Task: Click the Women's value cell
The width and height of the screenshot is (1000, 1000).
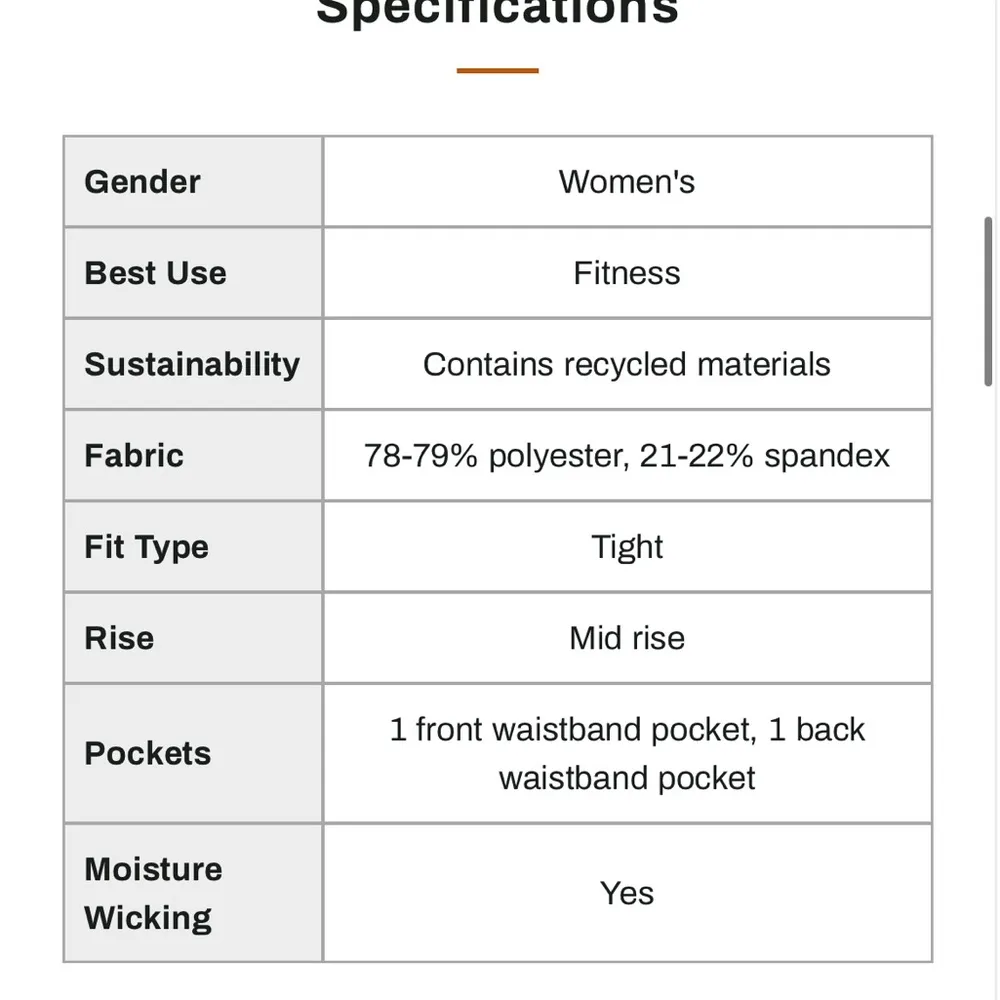Action: pyautogui.click(x=627, y=182)
